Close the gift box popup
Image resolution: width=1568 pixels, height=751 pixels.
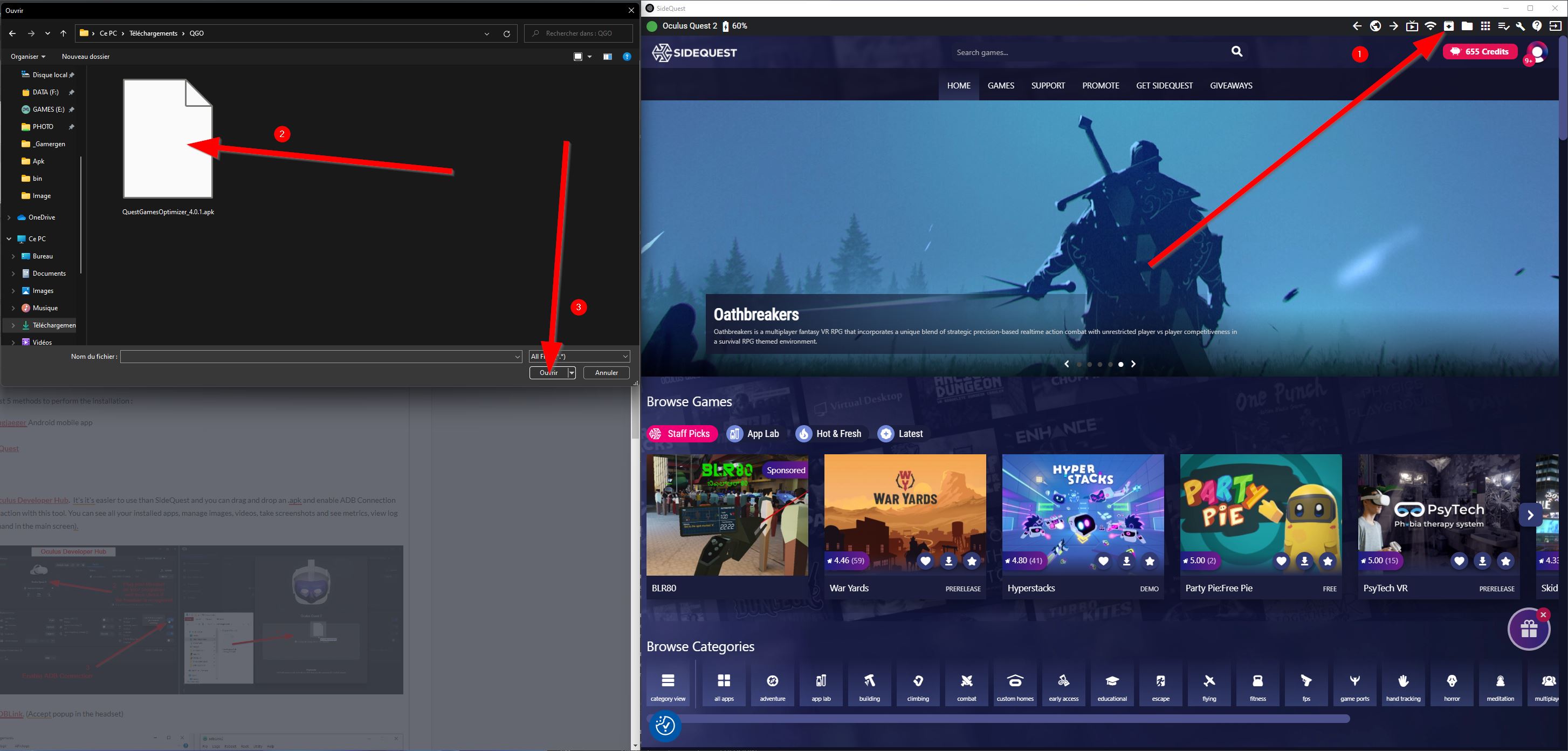tap(1543, 615)
